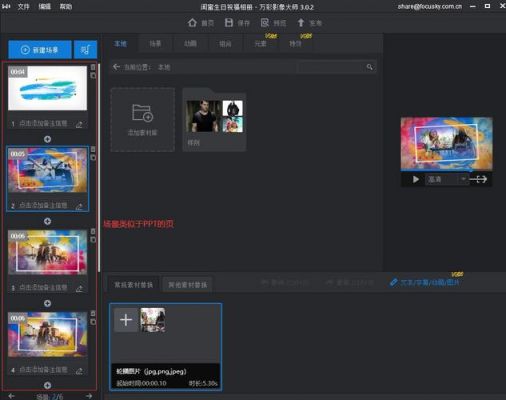Click the large preview image on right
Image resolution: width=506 pixels, height=400 pixels.
click(446, 143)
